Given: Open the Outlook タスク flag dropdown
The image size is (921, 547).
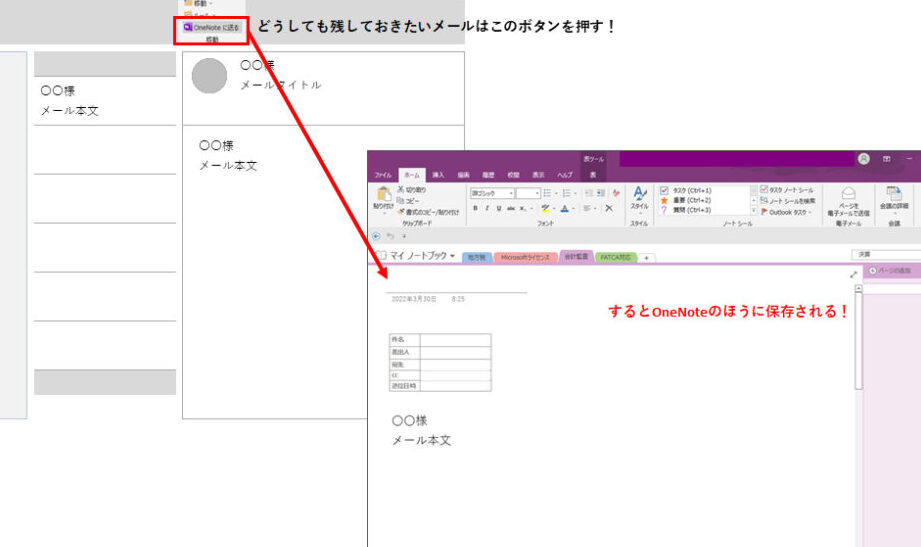Looking at the screenshot, I should tap(786, 212).
